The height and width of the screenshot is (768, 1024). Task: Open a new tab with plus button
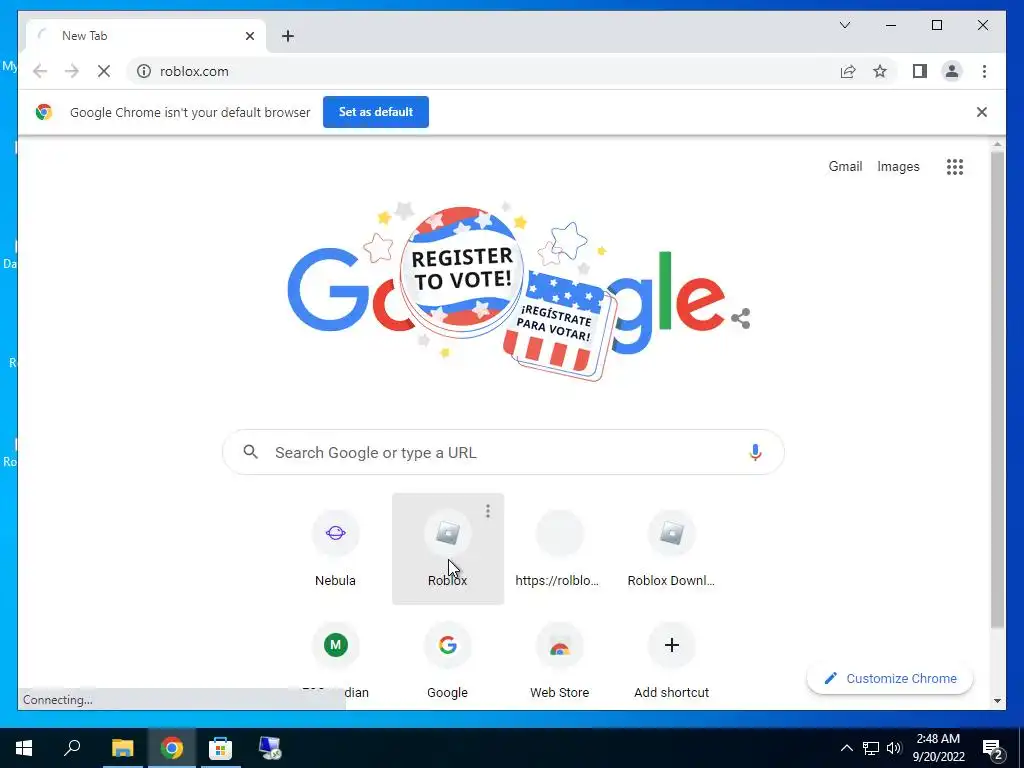click(288, 36)
